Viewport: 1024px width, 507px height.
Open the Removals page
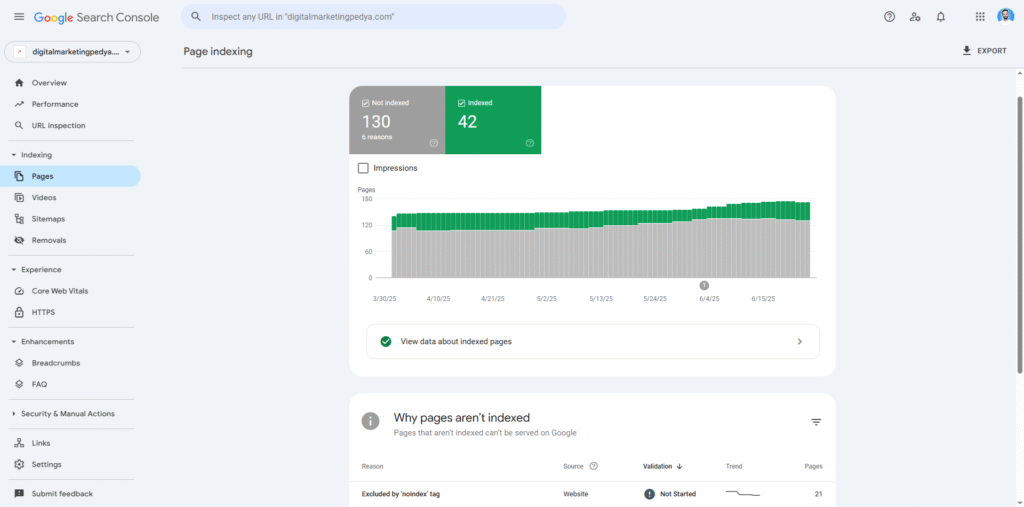70,240
